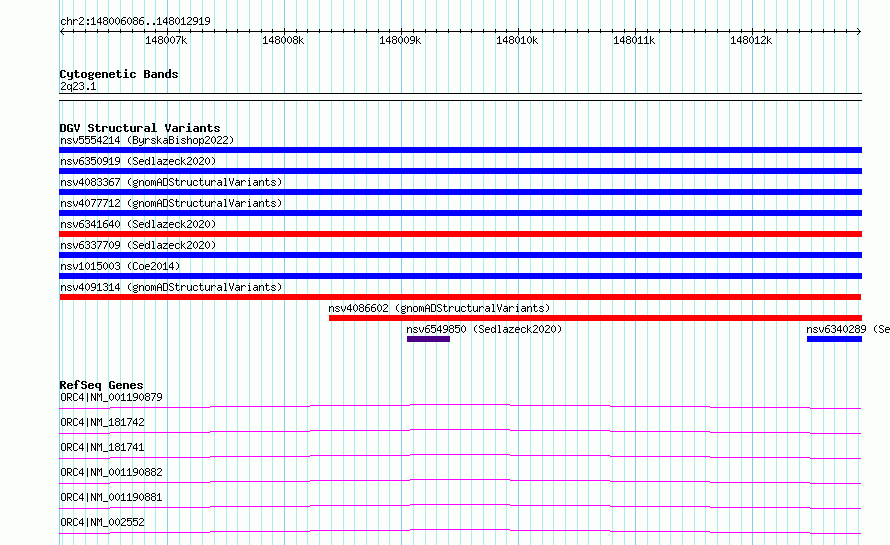Click the short purple bar under nsv6549850
This screenshot has height=545, width=890.
click(x=429, y=339)
